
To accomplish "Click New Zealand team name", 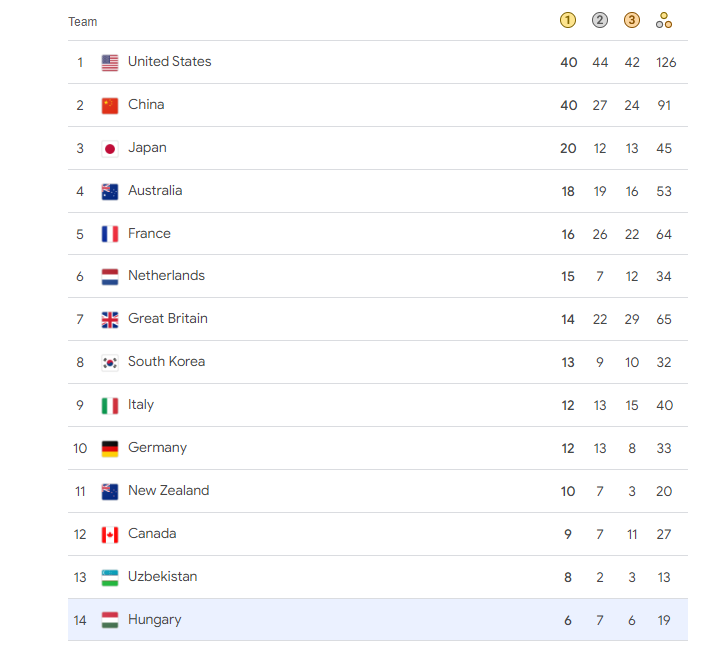I will point(168,491).
